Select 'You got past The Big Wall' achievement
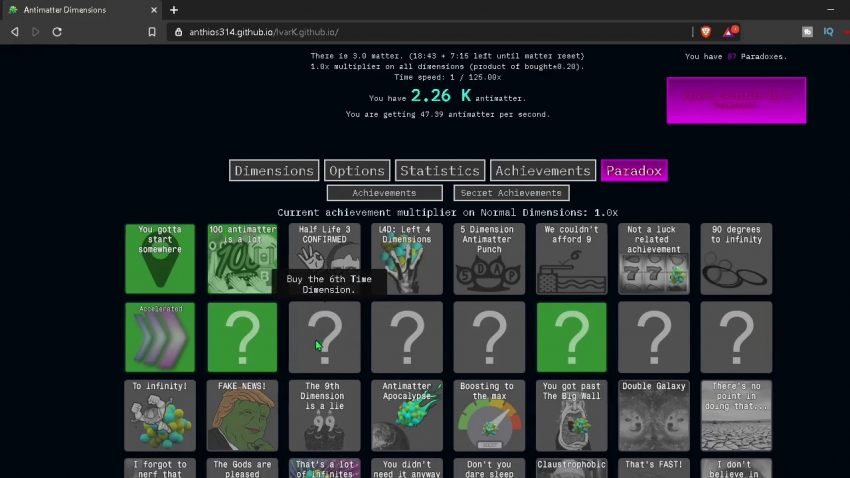Screen dimensions: 850x478 tap(571, 416)
